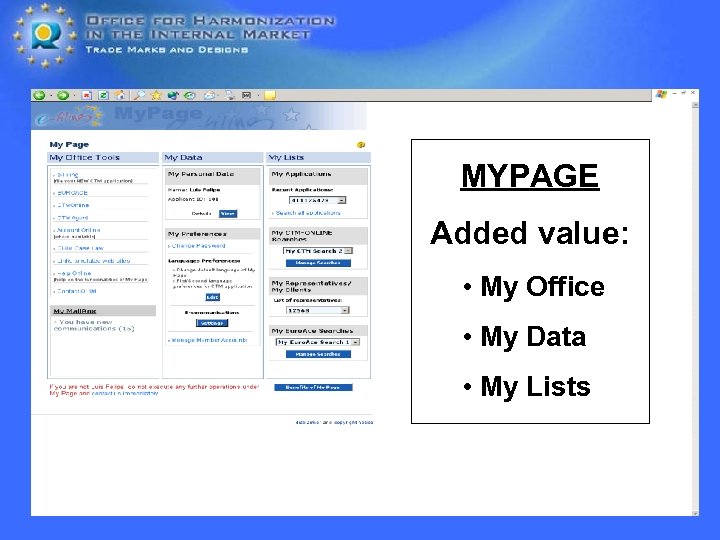
Task: Open the Home page icon
Action: 120,95
